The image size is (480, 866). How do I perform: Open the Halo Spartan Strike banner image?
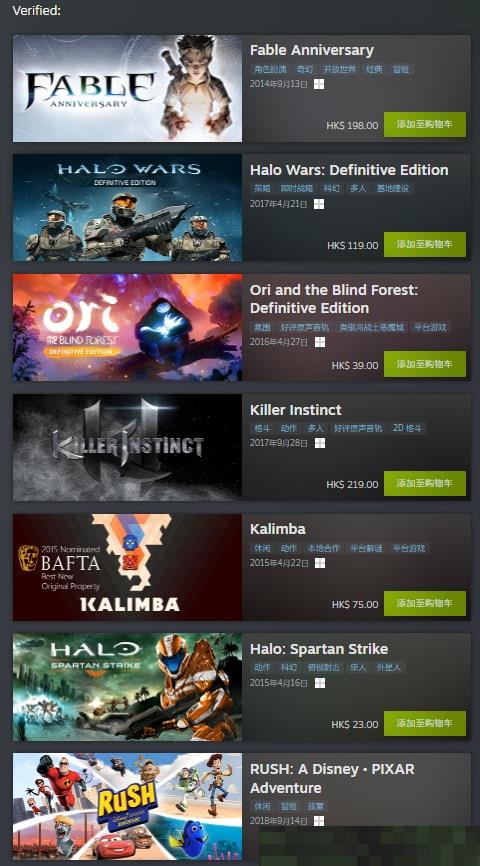127,687
